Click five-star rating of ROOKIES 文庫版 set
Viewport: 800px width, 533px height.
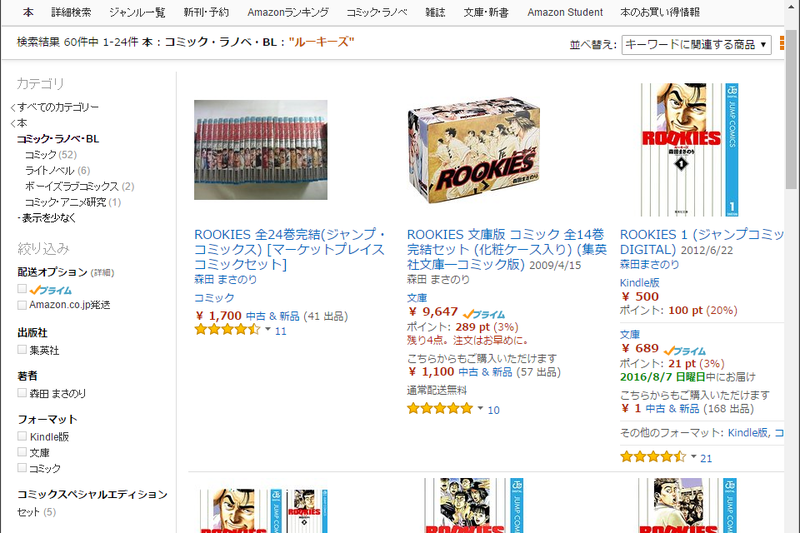pos(440,409)
